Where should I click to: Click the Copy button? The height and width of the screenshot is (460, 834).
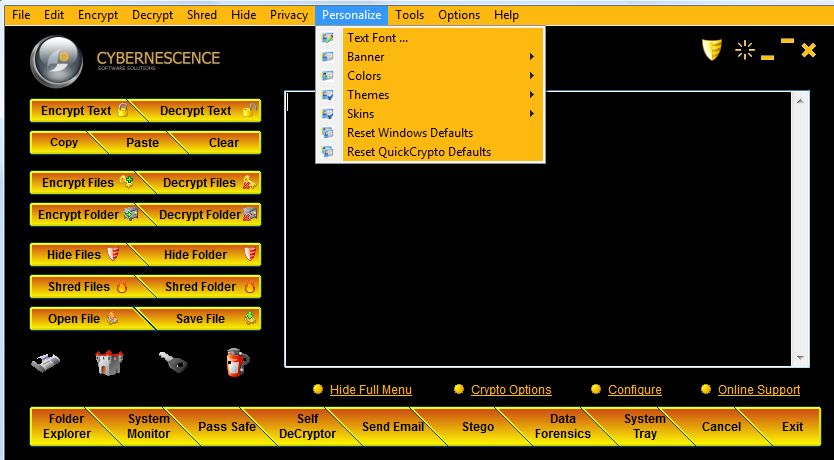point(63,143)
